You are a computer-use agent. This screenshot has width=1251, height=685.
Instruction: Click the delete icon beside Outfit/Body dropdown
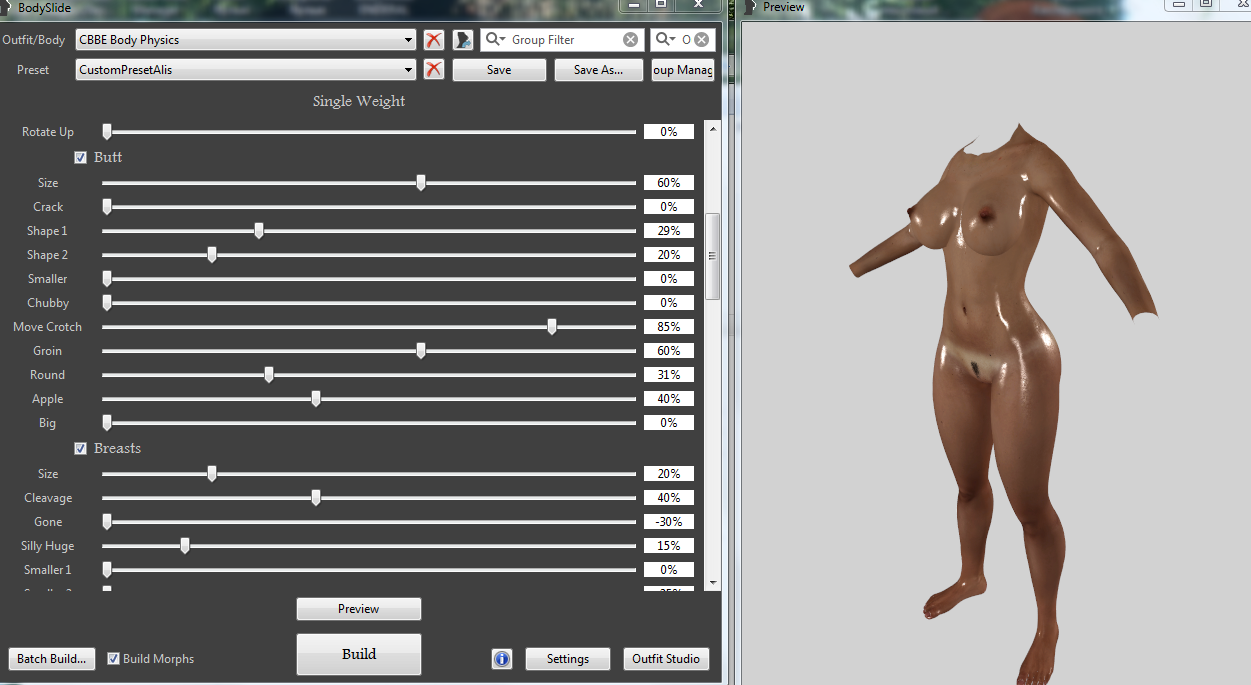433,40
